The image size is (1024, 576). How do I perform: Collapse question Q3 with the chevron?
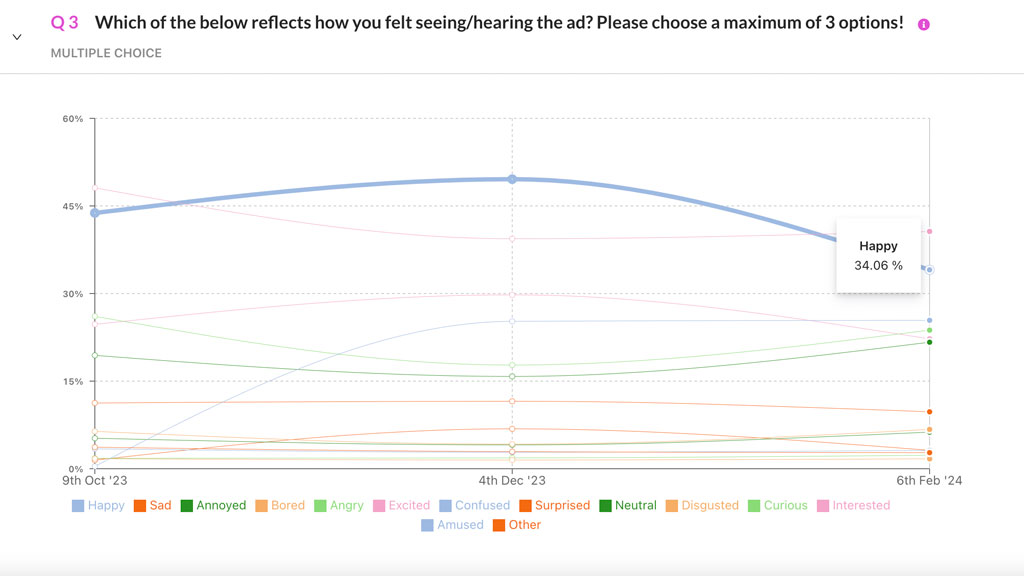pos(17,37)
